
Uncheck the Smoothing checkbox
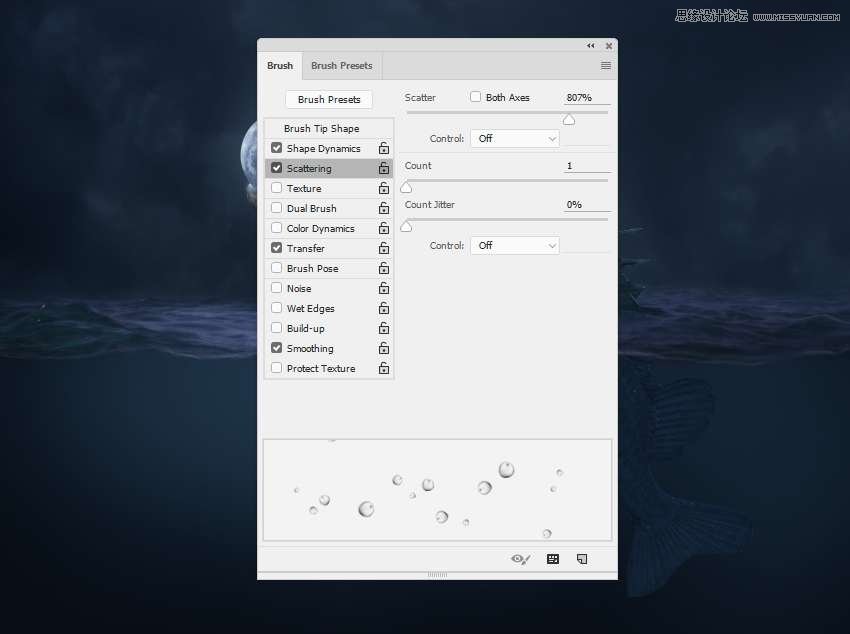tap(277, 348)
